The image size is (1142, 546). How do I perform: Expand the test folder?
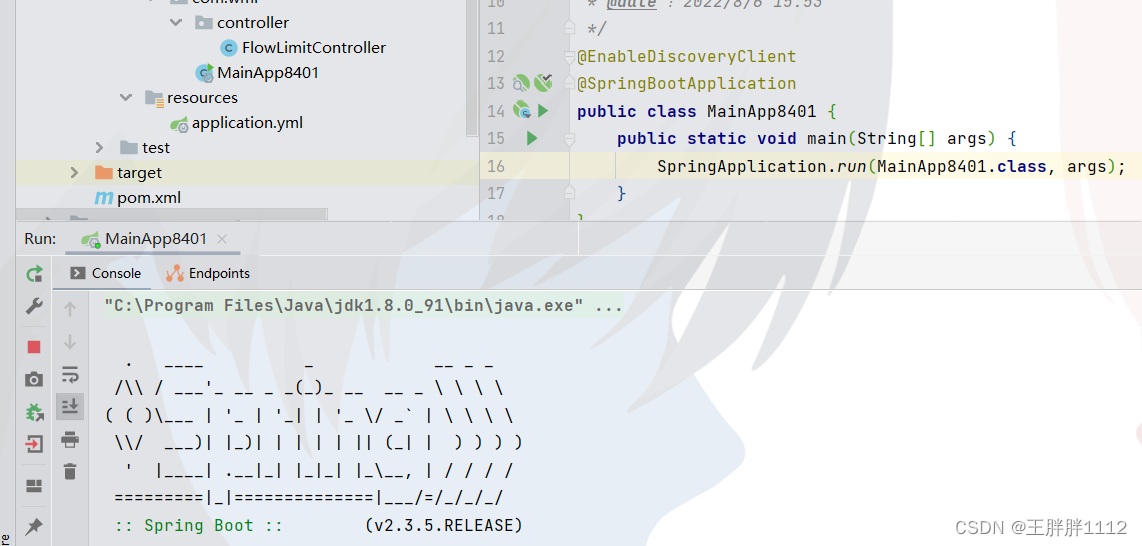[100, 148]
